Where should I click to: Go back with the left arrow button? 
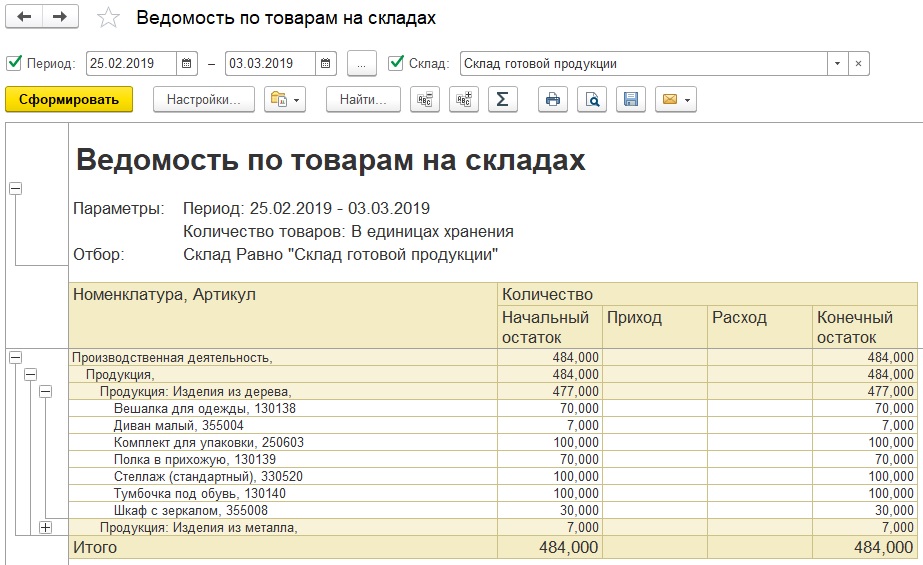24,16
